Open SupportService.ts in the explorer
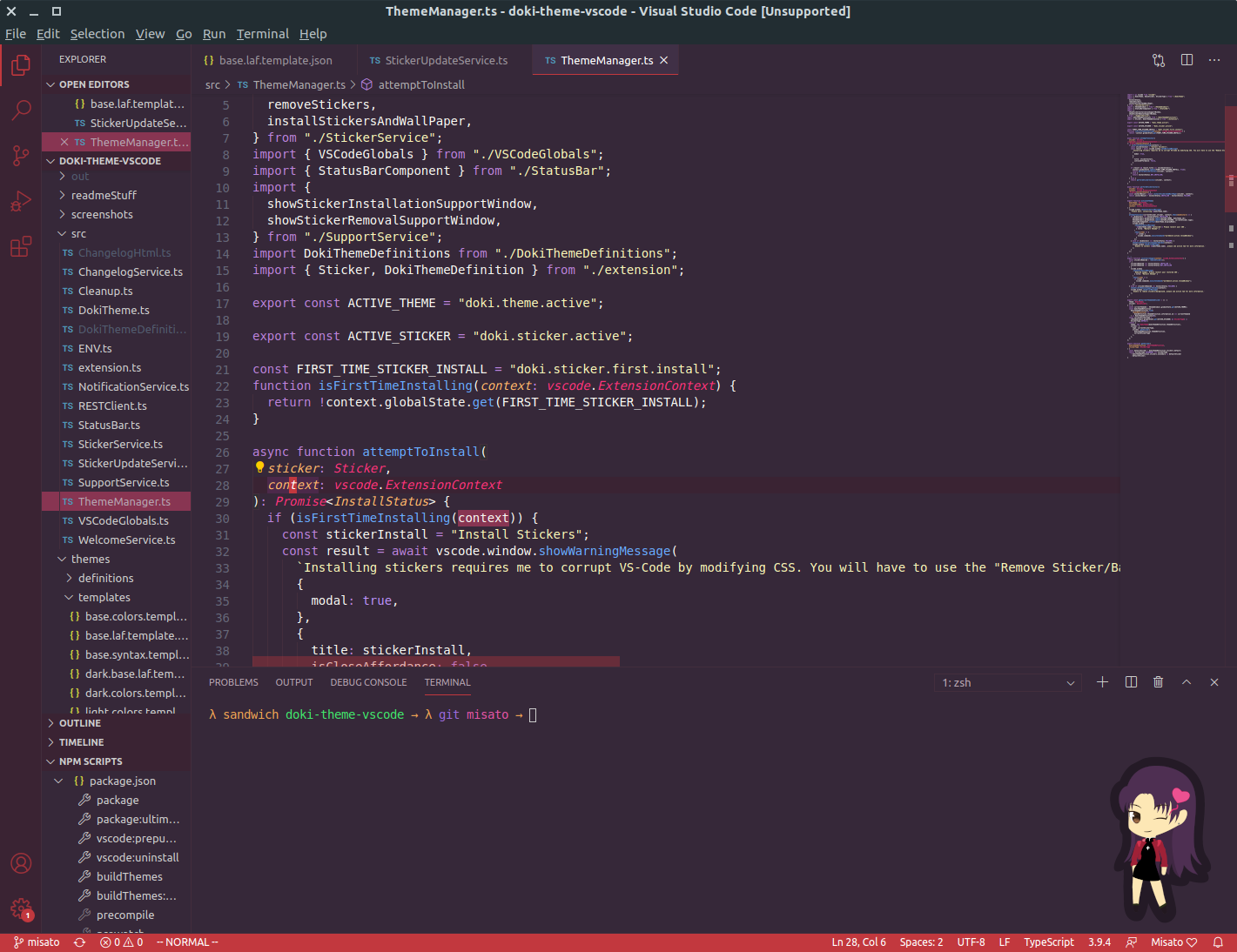The image size is (1237, 952). (x=124, y=482)
